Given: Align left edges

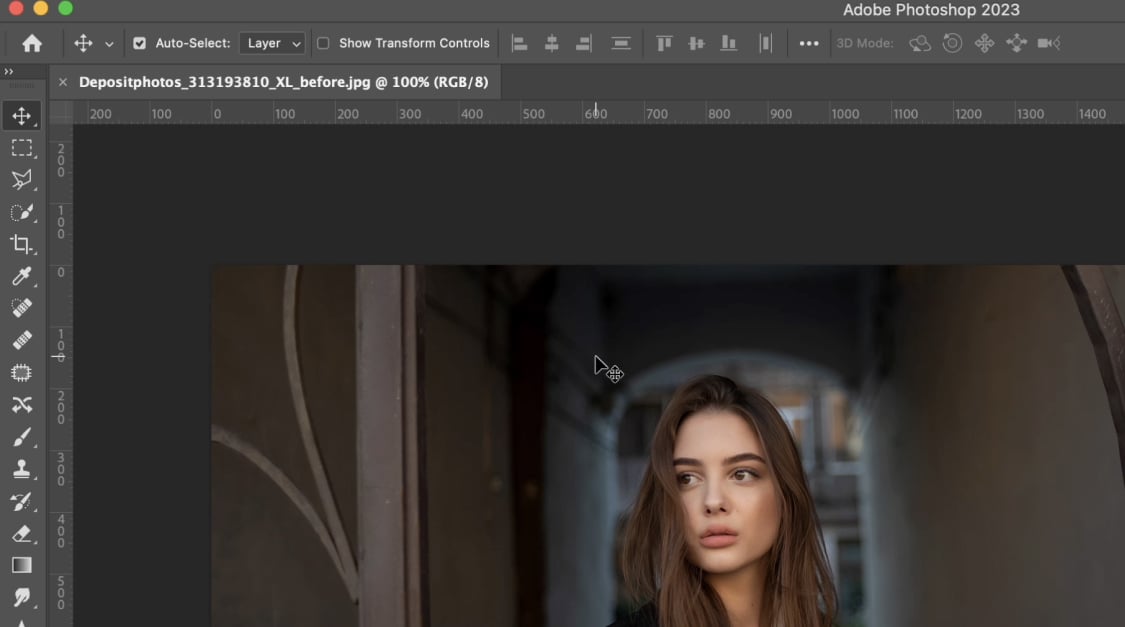Looking at the screenshot, I should (x=519, y=43).
